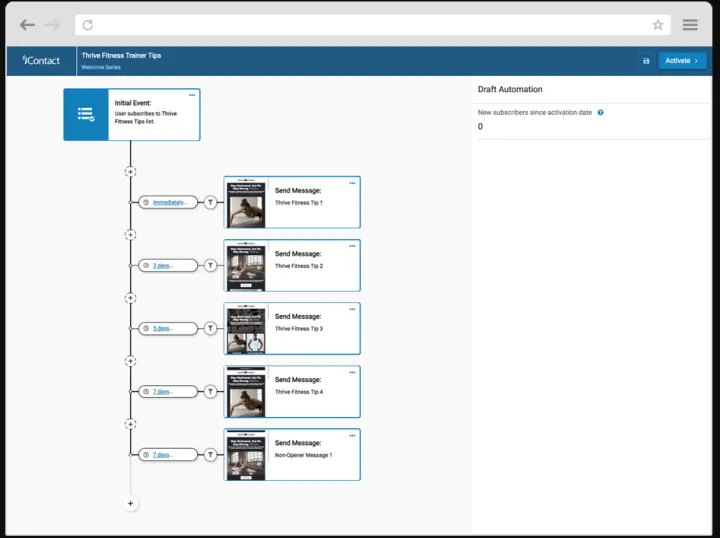The width and height of the screenshot is (720, 538).
Task: Click the browser address bar
Action: [x=370, y=25]
